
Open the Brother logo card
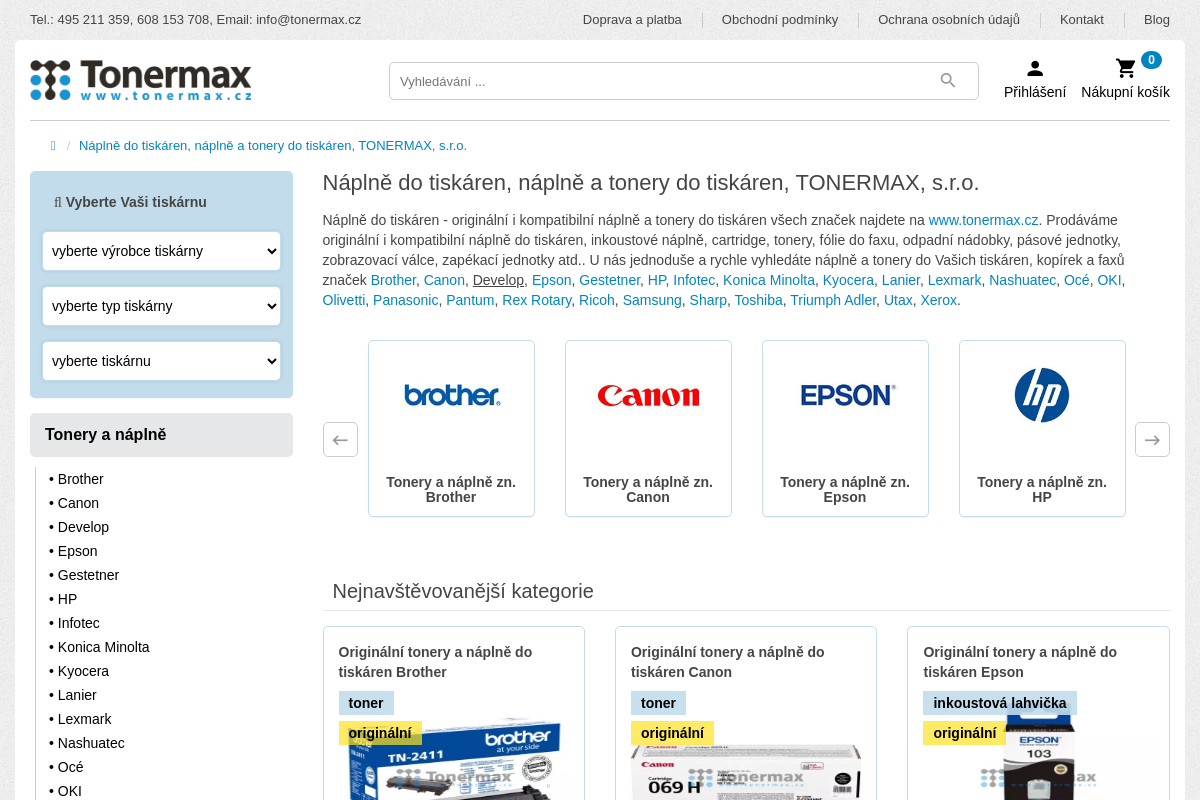[x=451, y=428]
